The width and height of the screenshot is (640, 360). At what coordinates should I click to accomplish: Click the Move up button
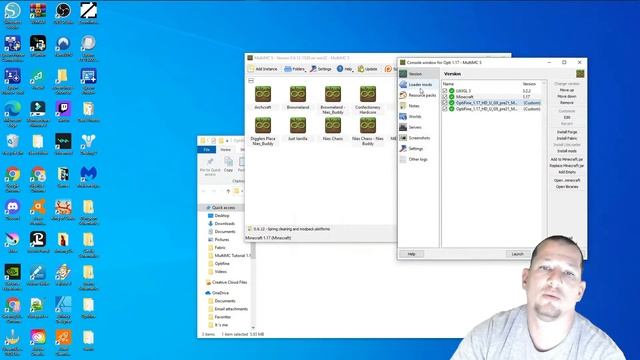(x=567, y=90)
